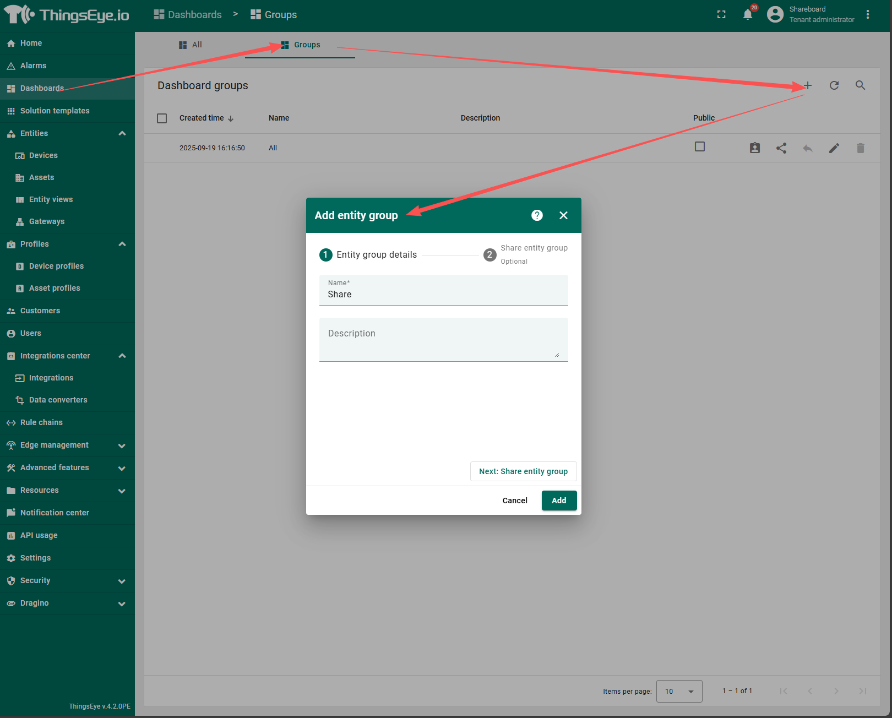Click the Add button in dialog
892x718 pixels.
pos(559,500)
